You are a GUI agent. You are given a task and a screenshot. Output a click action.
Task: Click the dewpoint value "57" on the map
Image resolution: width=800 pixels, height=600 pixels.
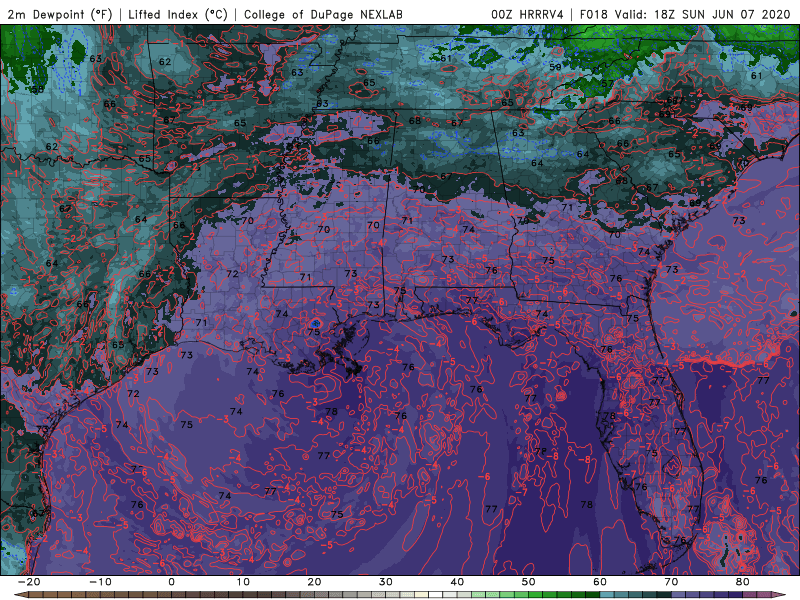point(607,84)
